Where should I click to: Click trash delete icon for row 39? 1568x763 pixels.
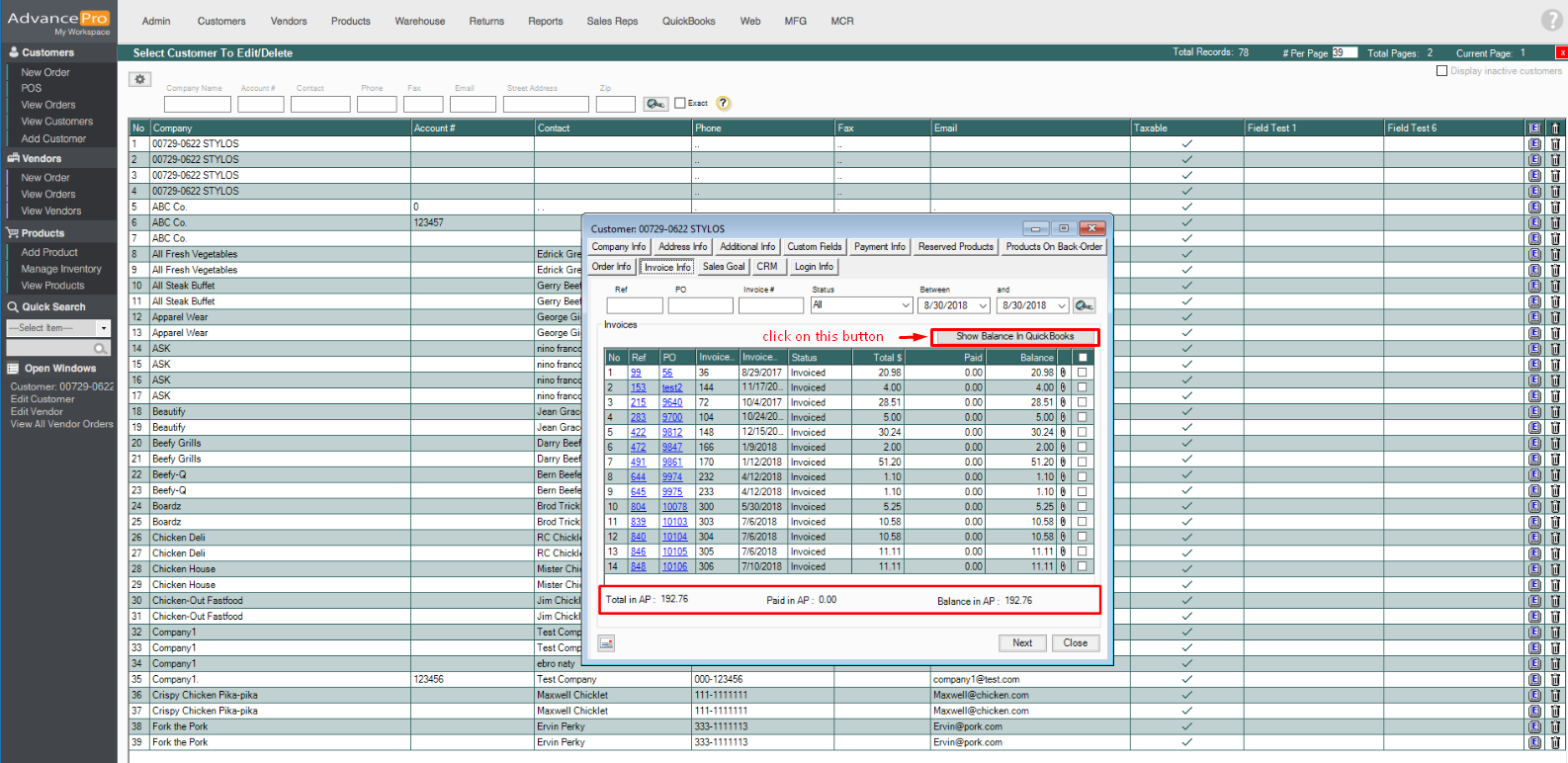coord(1555,742)
